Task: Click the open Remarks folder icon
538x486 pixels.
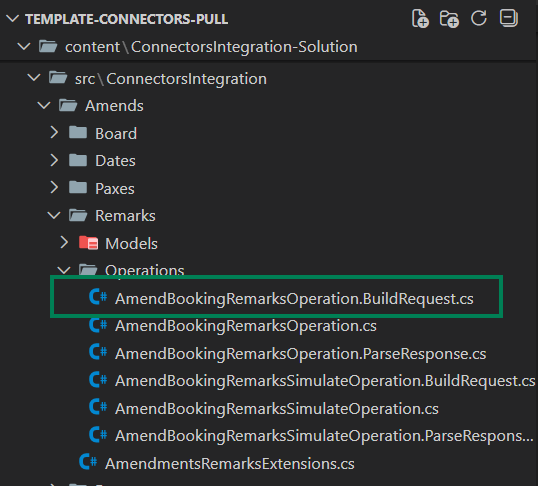Action: (x=78, y=216)
